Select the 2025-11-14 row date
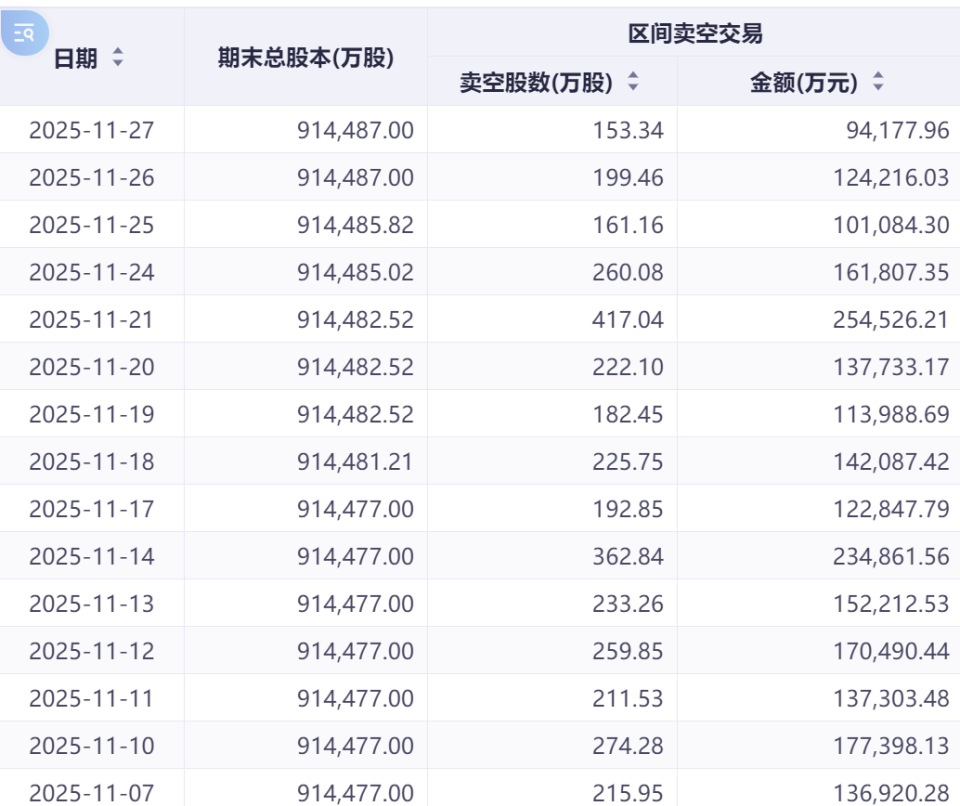The height and width of the screenshot is (806, 960). pyautogui.click(x=92, y=556)
